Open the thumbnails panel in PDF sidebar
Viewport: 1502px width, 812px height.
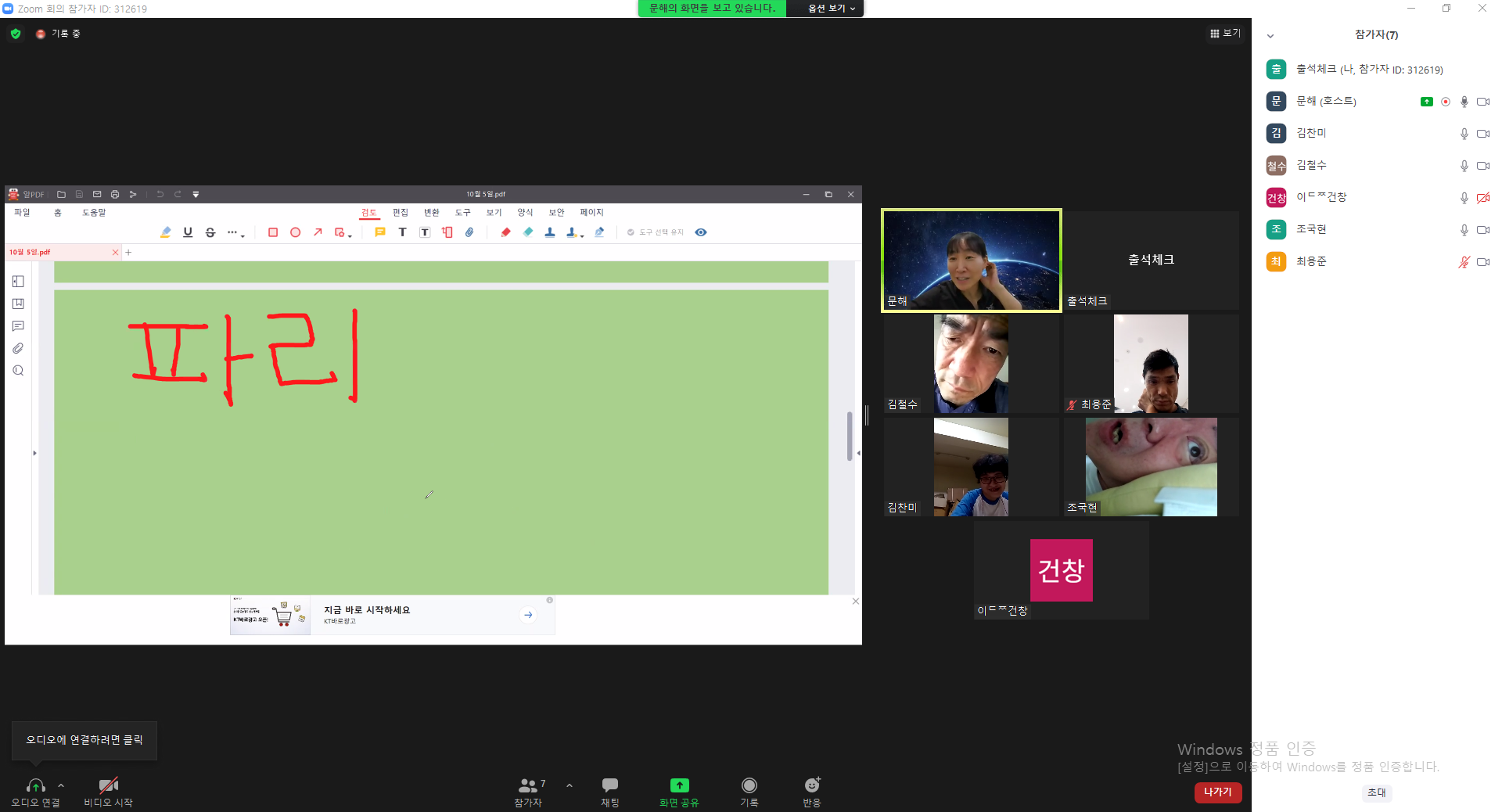[18, 282]
